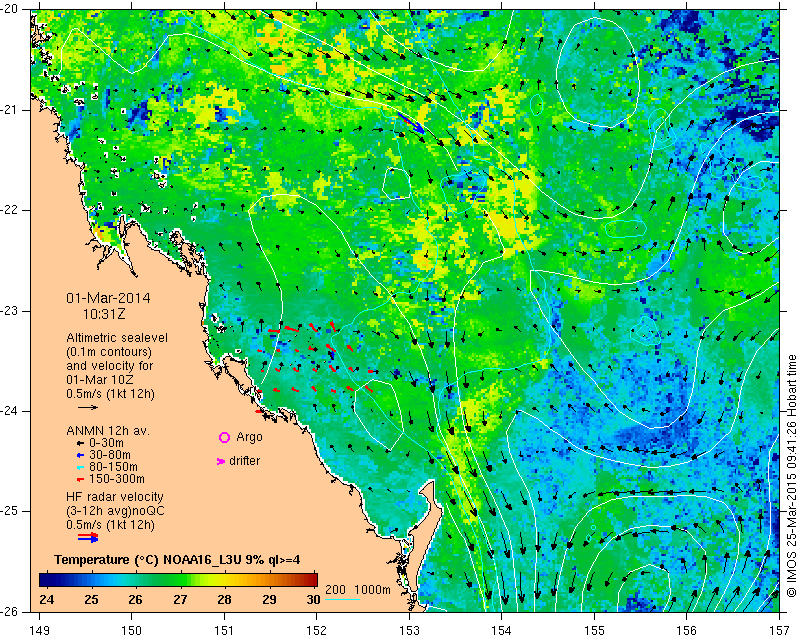Image resolution: width=800 pixels, height=640 pixels.
Task: Click the dark blue end of temperature color bar
Action: (x=46, y=580)
